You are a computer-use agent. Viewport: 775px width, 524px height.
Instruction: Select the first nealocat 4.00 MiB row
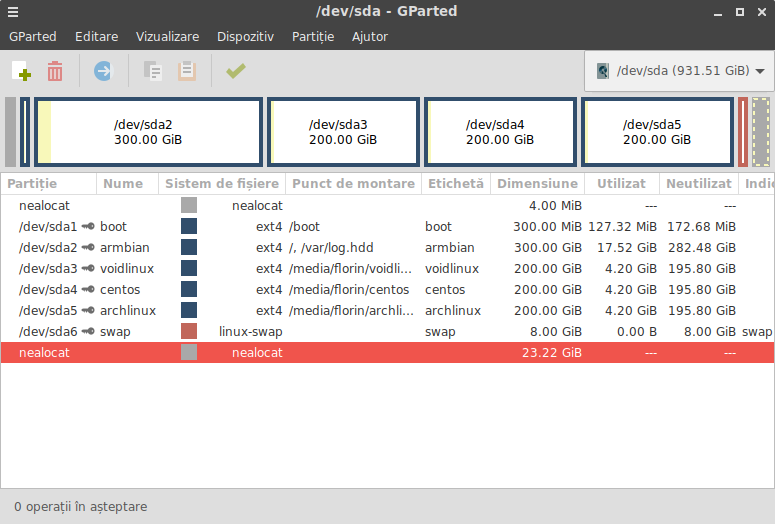[387, 205]
